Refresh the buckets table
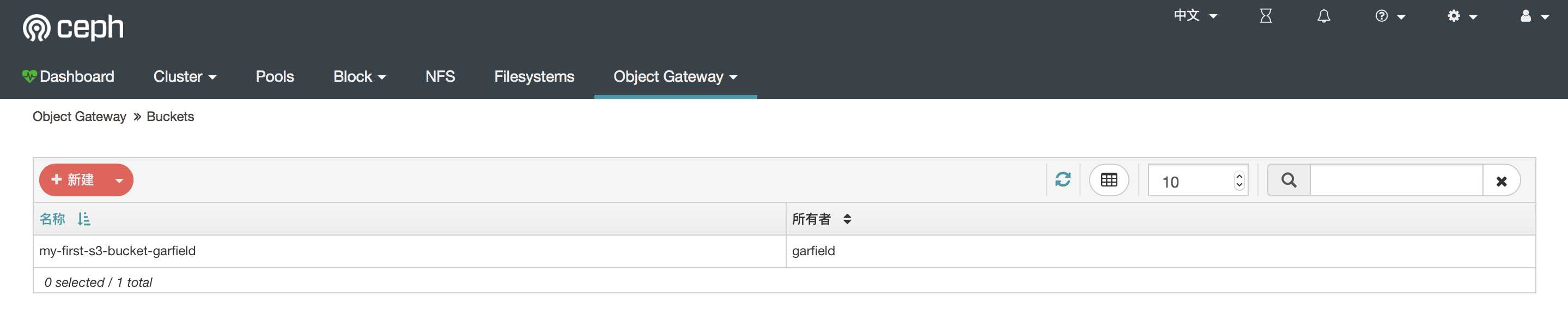 1063,179
